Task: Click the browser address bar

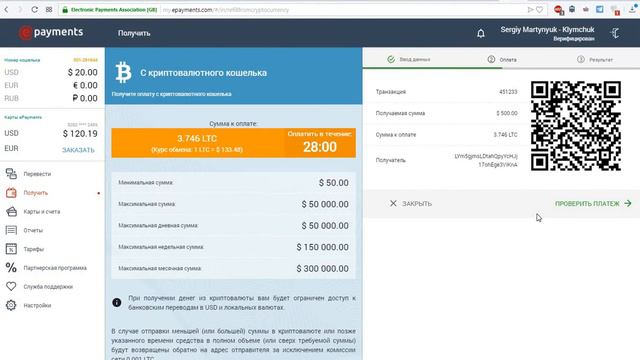Action: 302,9
